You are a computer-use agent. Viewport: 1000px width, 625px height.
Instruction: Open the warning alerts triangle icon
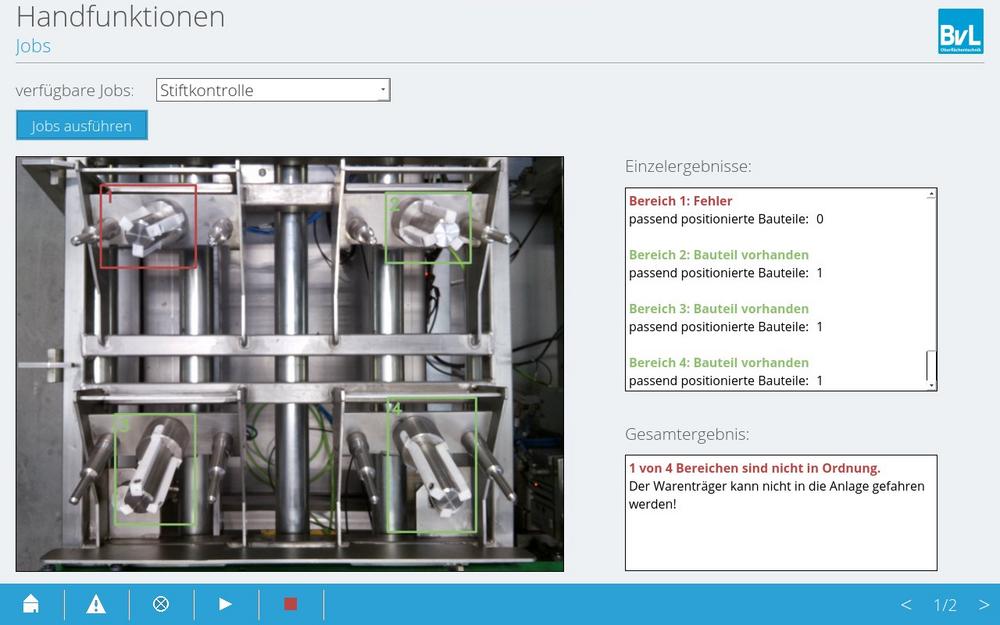pos(96,603)
